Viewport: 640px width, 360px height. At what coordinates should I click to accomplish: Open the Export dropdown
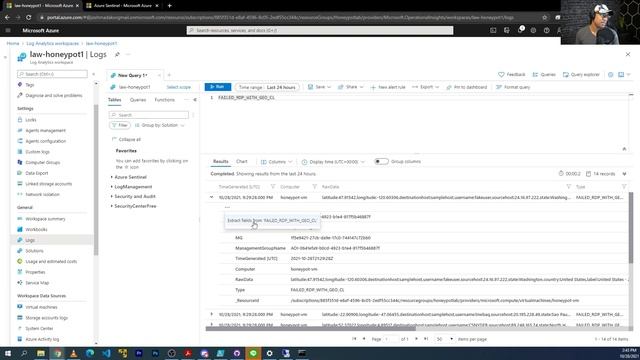425,87
